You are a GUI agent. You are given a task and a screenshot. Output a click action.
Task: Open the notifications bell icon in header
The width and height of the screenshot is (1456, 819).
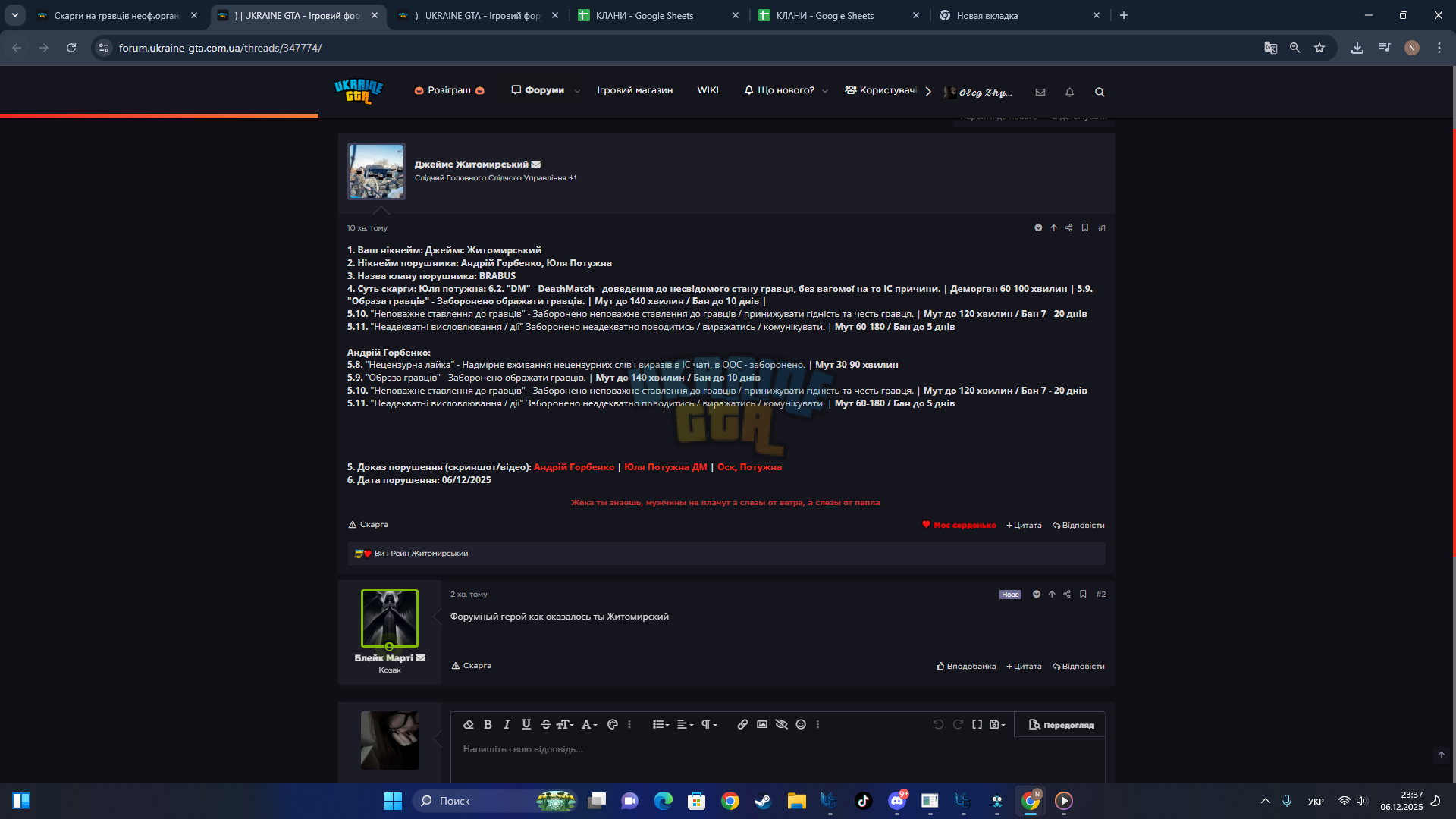[1070, 92]
